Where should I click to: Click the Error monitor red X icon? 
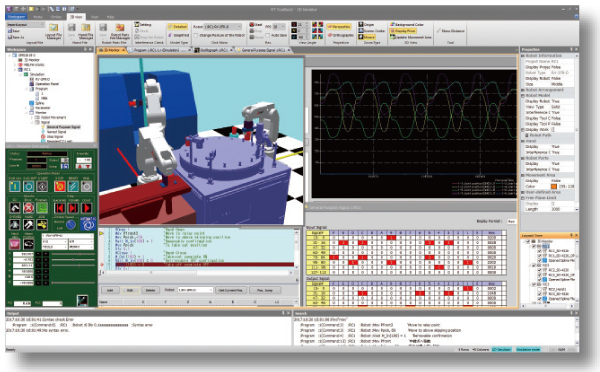(x=28, y=208)
